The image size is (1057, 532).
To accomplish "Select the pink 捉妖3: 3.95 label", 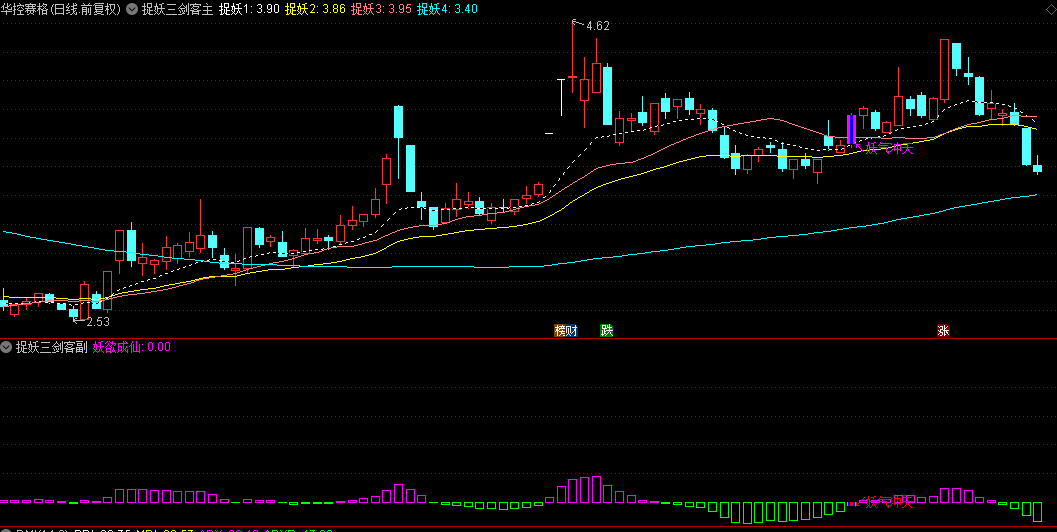I will pyautogui.click(x=382, y=9).
